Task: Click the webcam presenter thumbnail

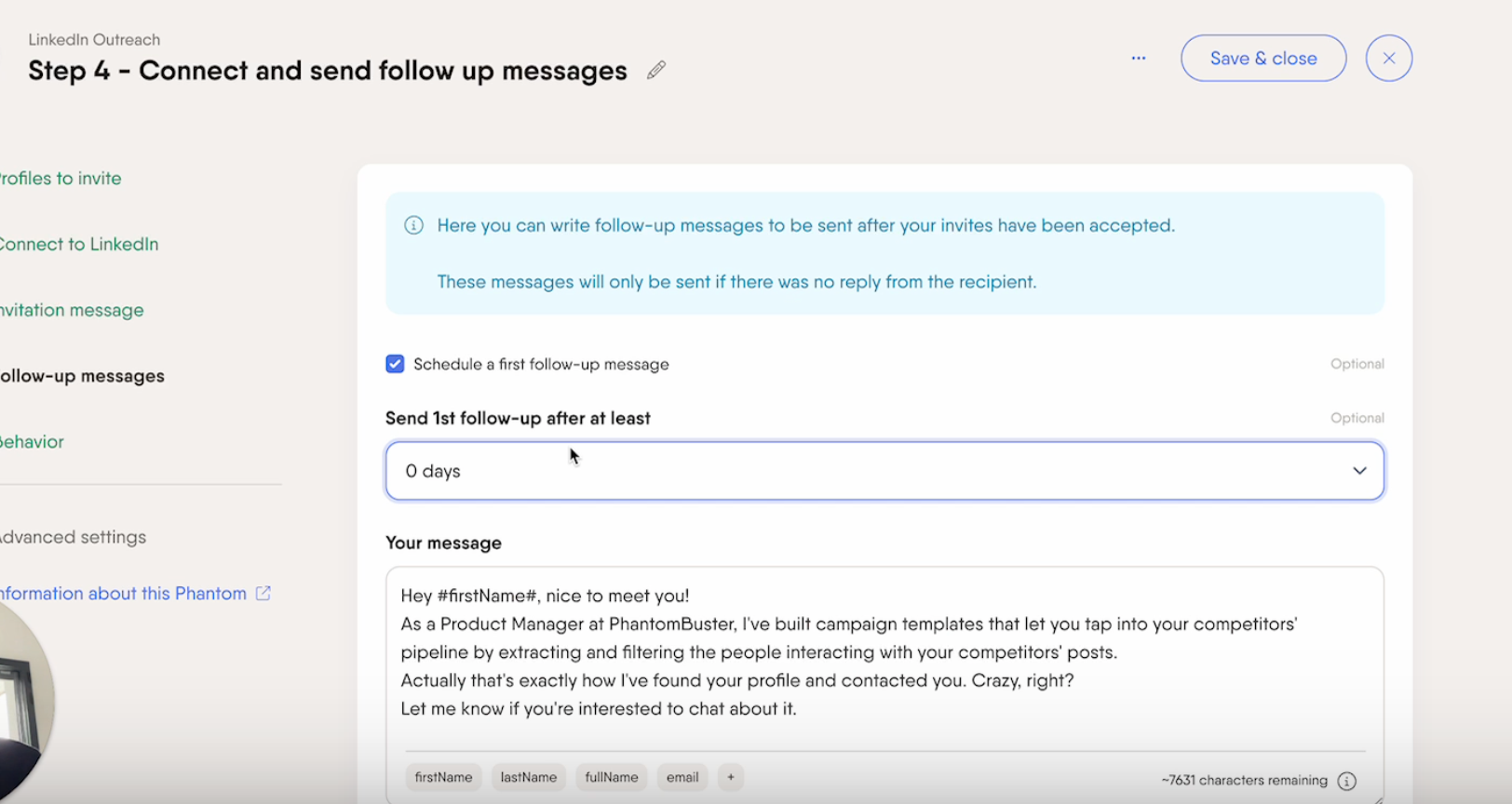Action: [23, 703]
